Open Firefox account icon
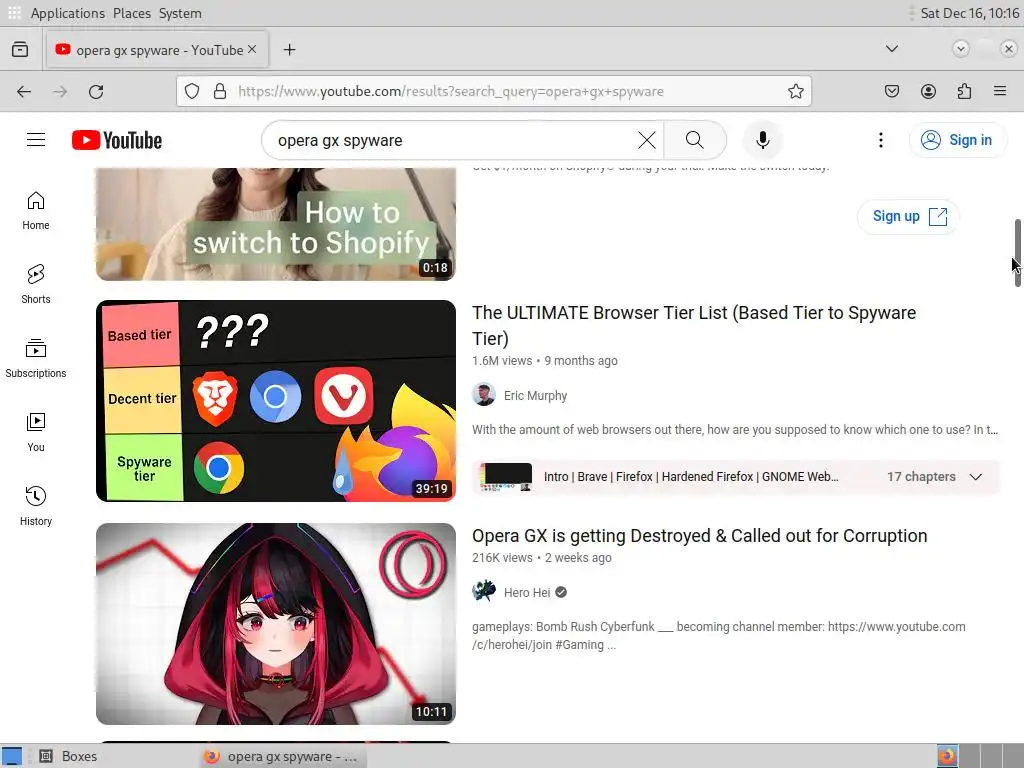Screen dimensions: 1024x768 tap(928, 91)
